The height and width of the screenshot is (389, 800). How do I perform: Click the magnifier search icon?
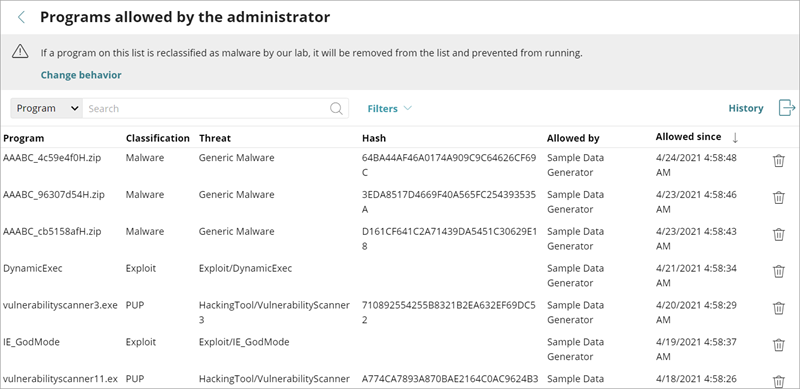(x=336, y=108)
